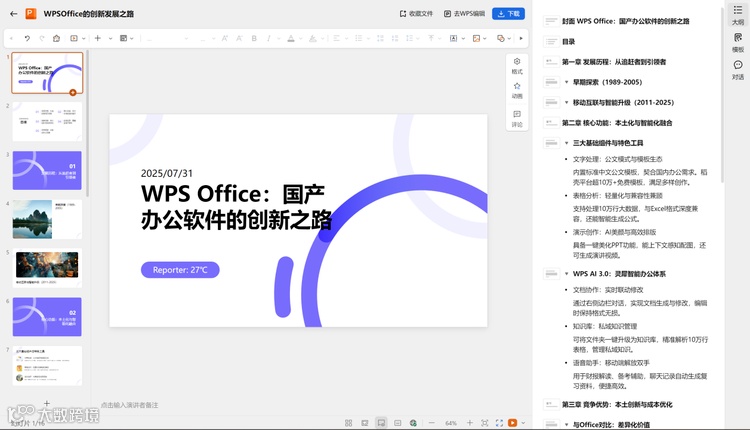Click the zoom in plus button
The width and height of the screenshot is (750, 430).
pos(470,423)
